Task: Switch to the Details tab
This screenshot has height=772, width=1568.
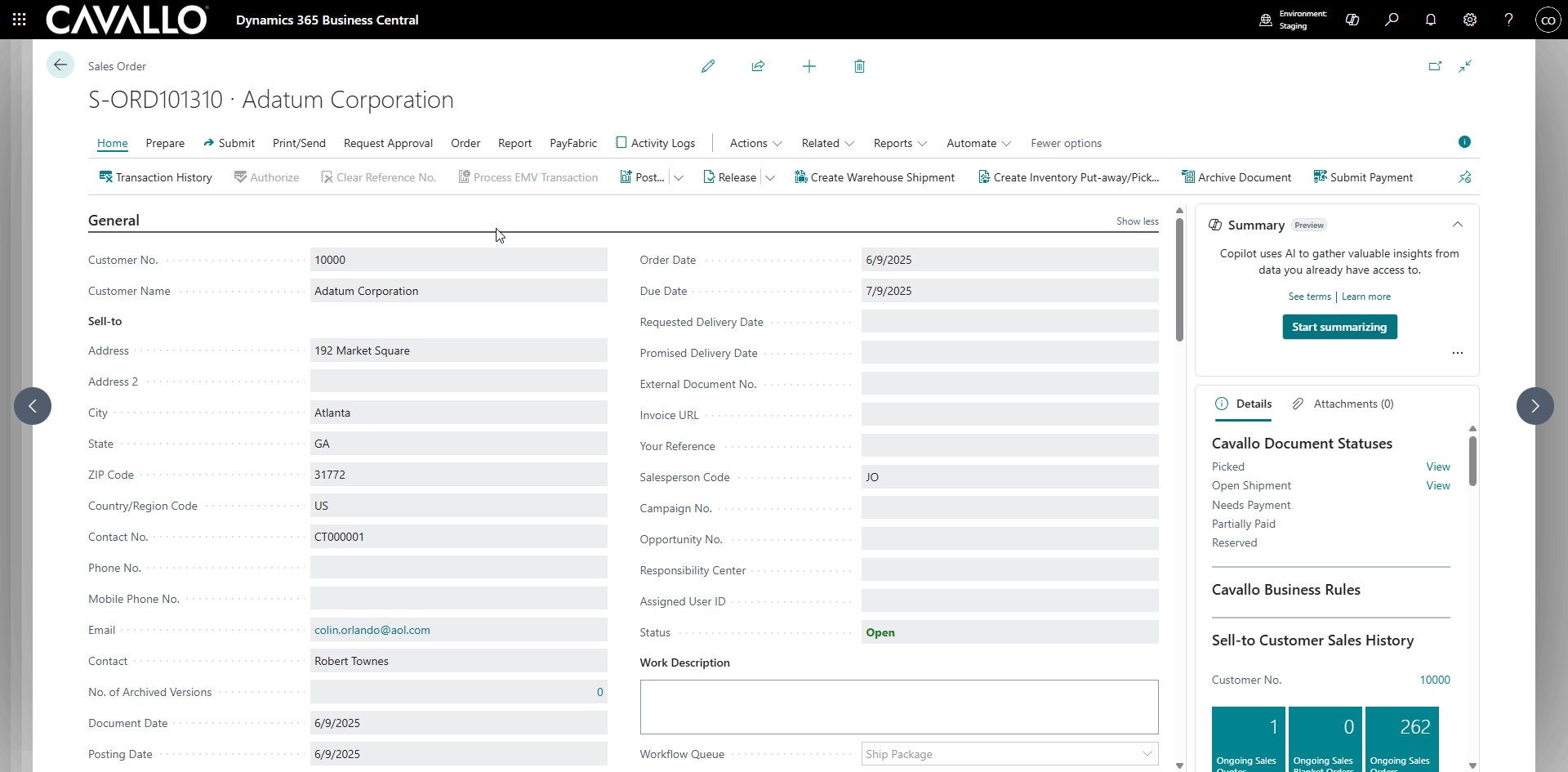Action: pos(1244,404)
